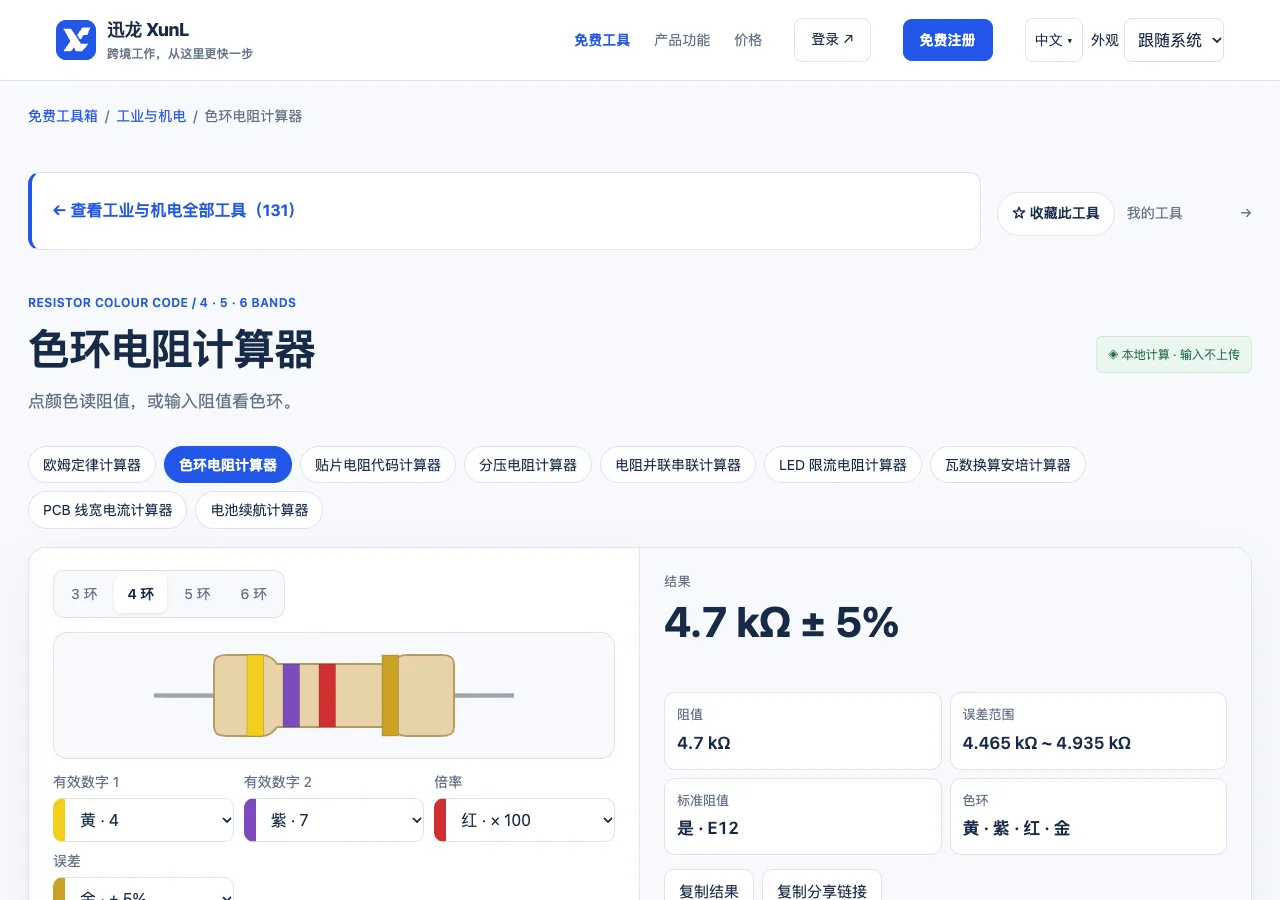Select the 色环电阻计算器 pill
This screenshot has height=900, width=1280.
[x=228, y=465]
